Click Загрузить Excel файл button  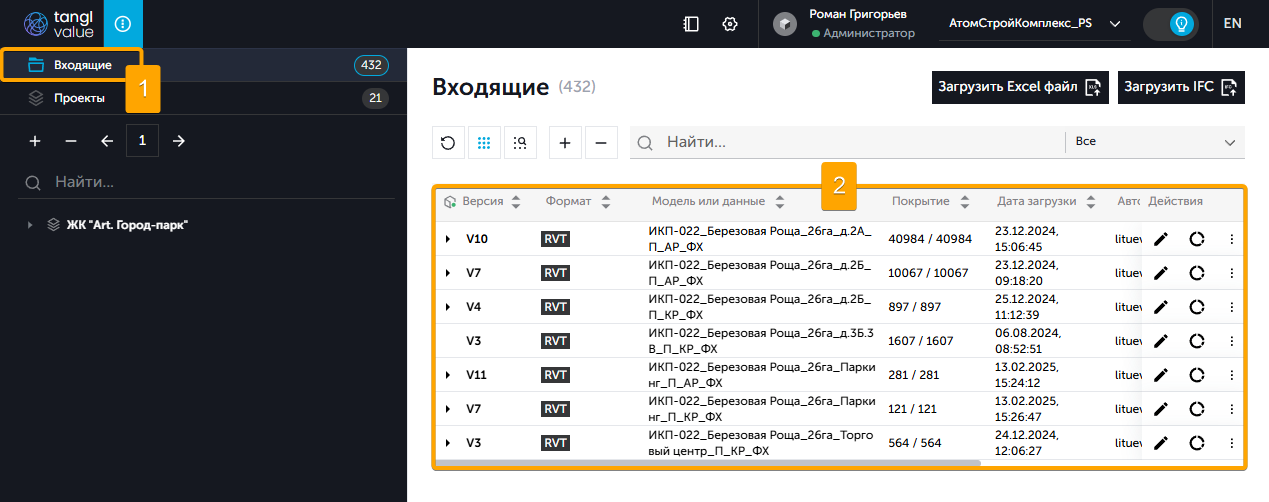point(1019,87)
